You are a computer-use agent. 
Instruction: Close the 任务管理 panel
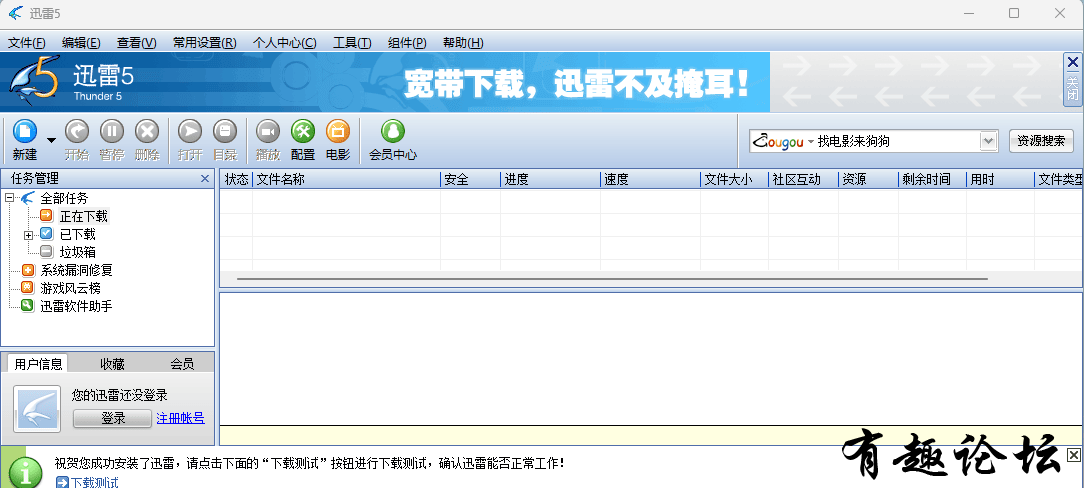205,178
